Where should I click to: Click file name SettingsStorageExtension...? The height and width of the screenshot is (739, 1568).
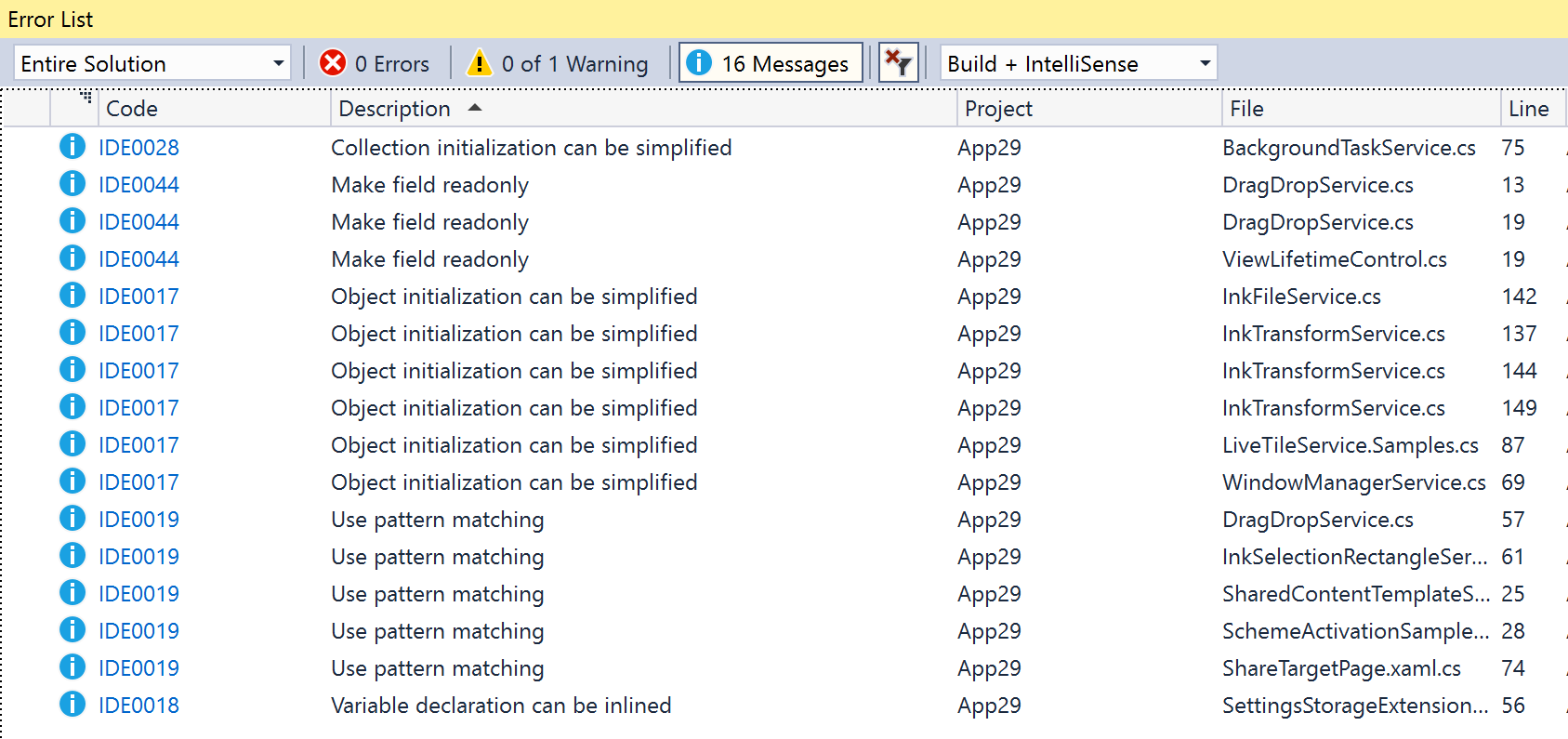pos(1355,706)
